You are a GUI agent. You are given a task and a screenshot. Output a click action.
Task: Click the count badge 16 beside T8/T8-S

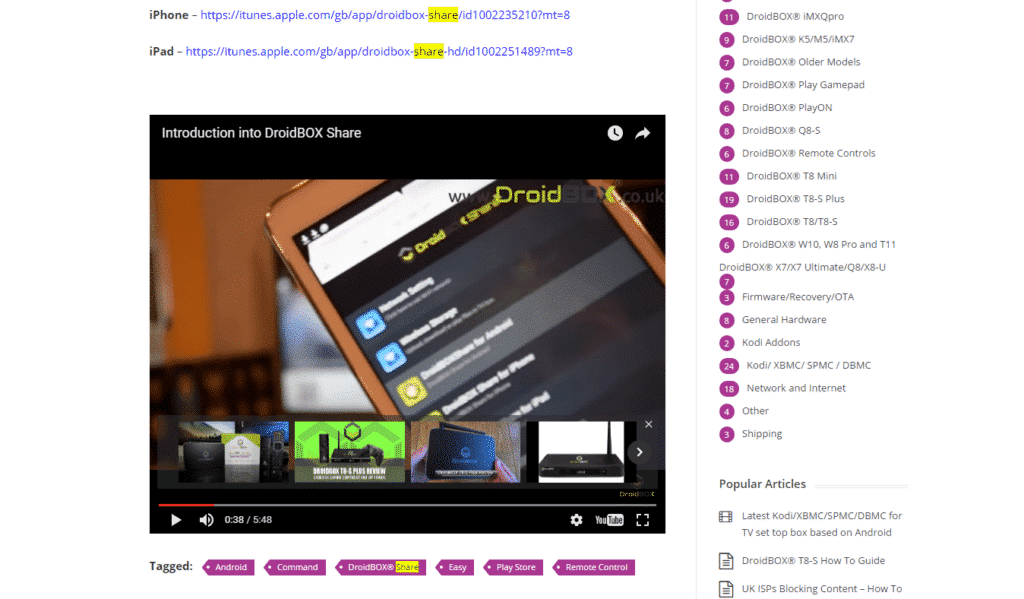coord(729,223)
